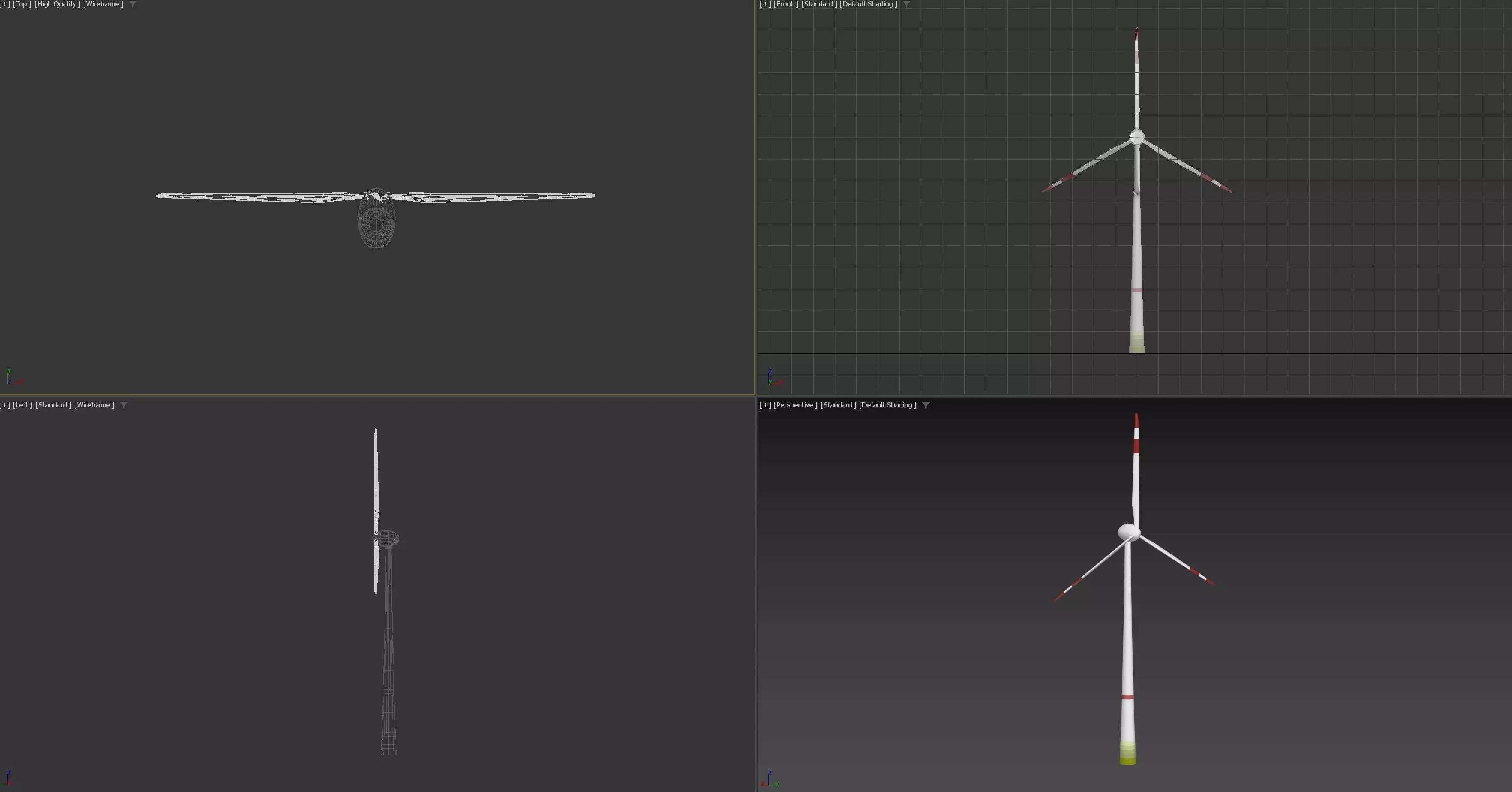Open the [Front] view point-of-view menu
This screenshot has height=792, width=1512.
[785, 4]
